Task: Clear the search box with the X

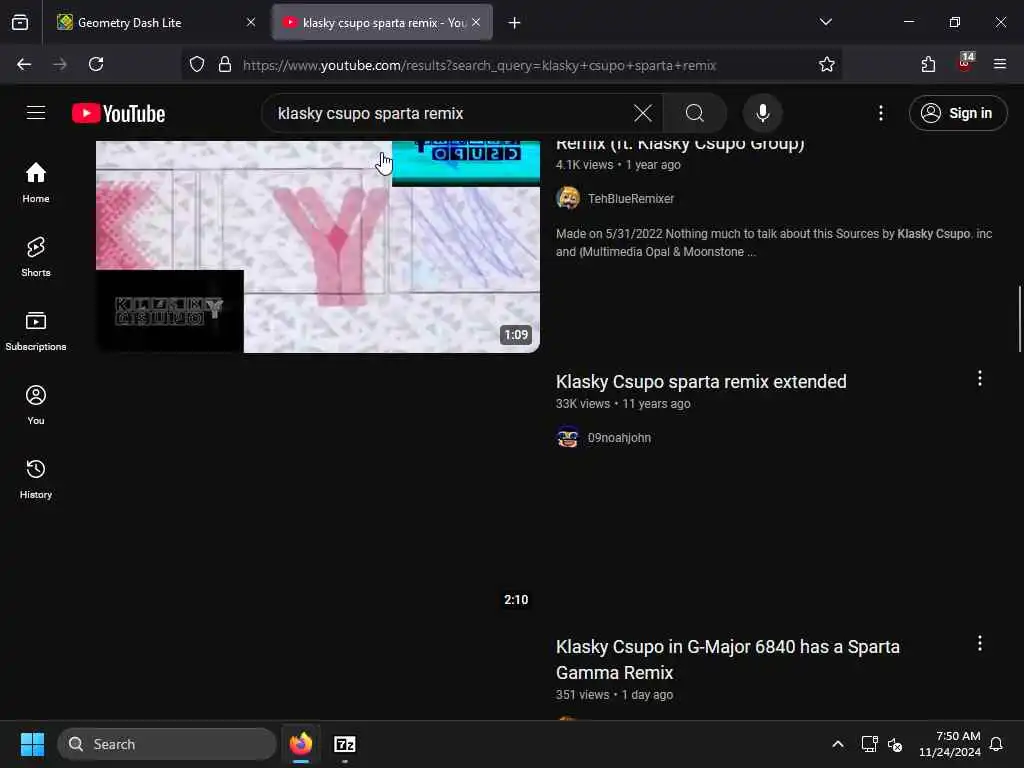Action: (x=643, y=113)
